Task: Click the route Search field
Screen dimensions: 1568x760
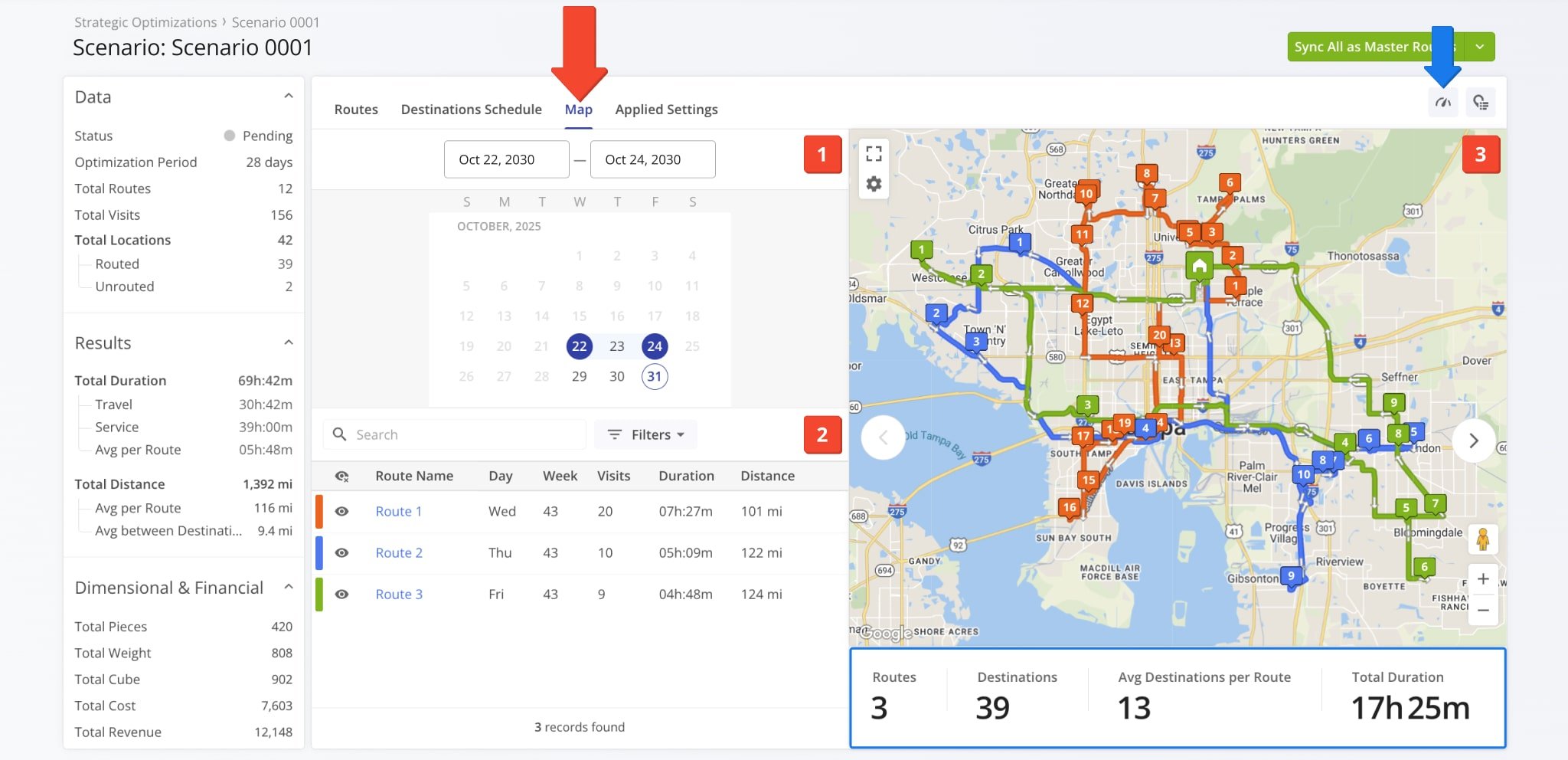Action: coord(459,435)
